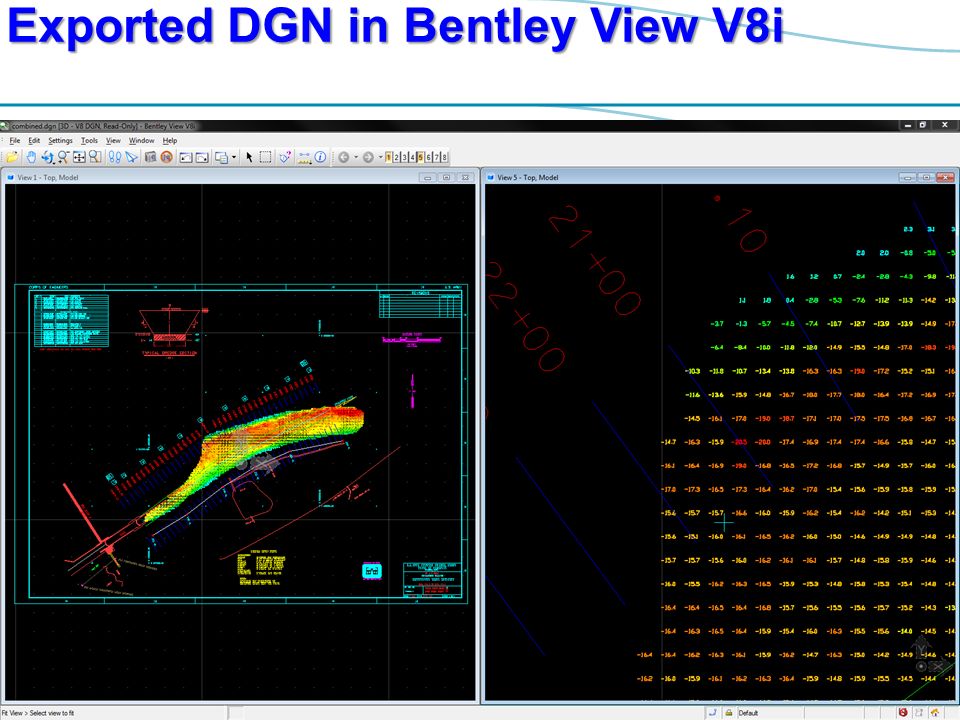Open the File menu
The width and height of the screenshot is (960, 720).
[x=15, y=141]
